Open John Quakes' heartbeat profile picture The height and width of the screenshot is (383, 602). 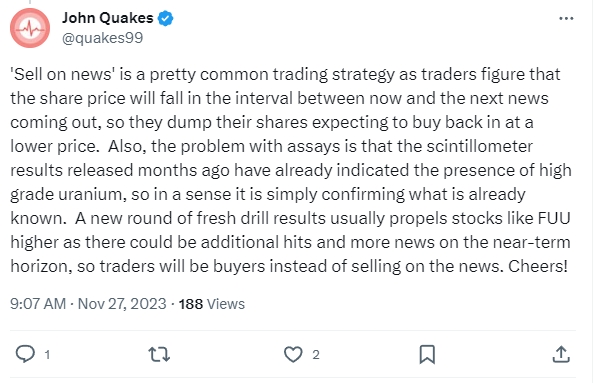[x=30, y=28]
